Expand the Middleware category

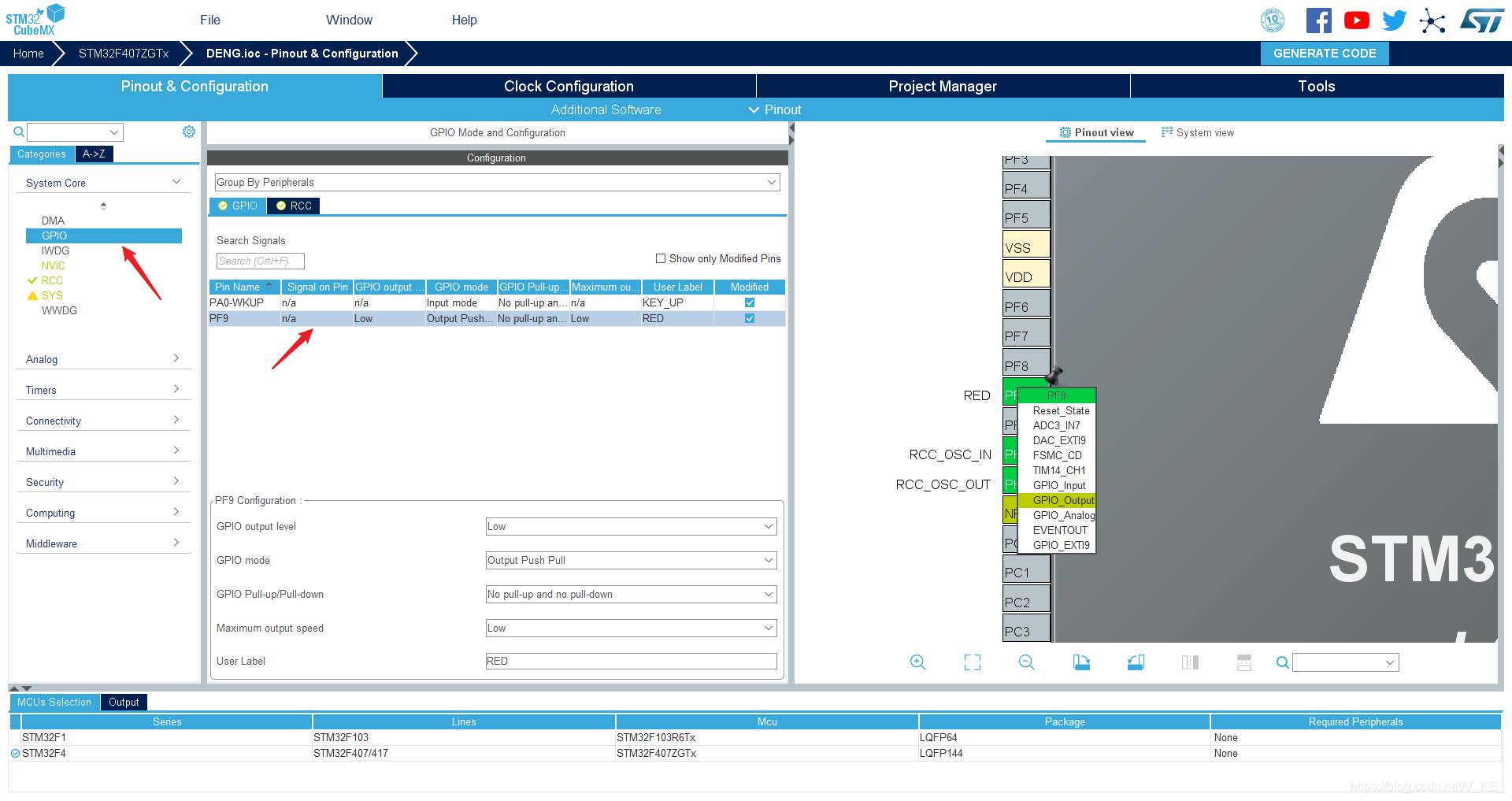pos(103,543)
